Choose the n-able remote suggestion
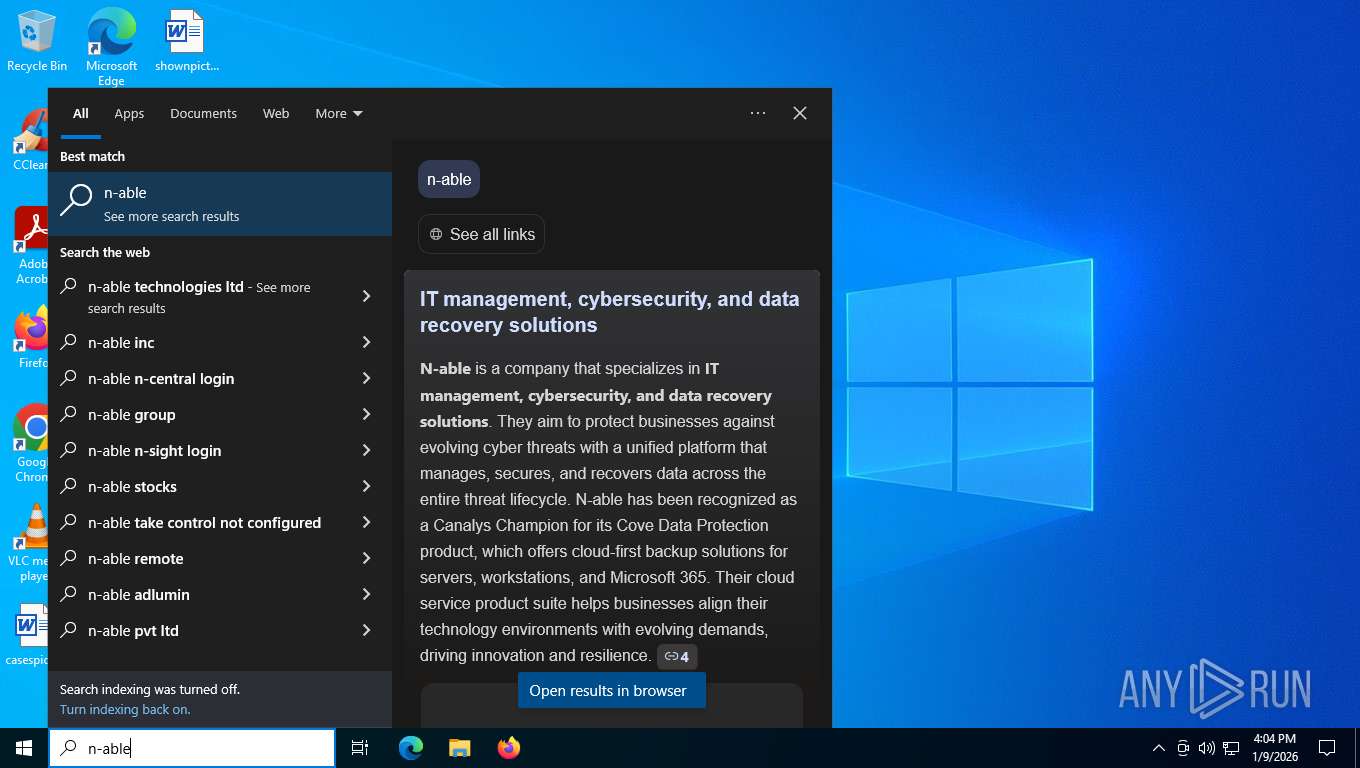The image size is (1360, 768). pos(220,558)
